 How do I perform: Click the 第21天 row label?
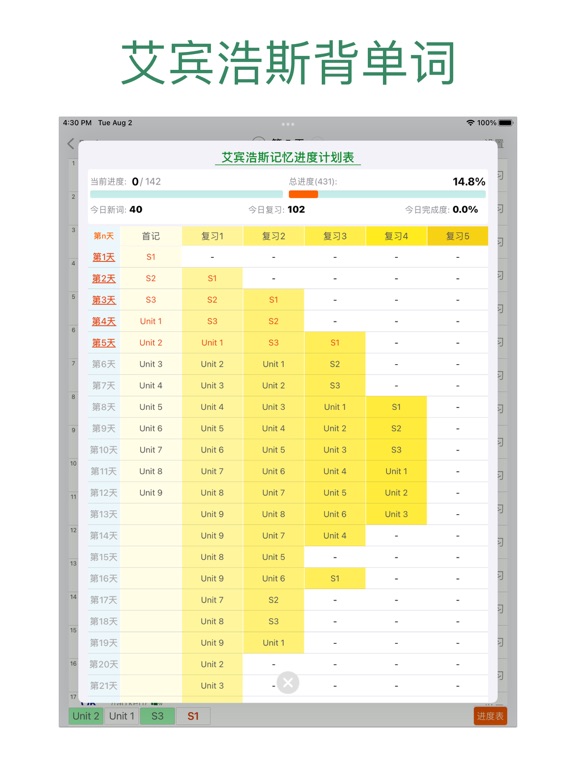[x=104, y=686]
